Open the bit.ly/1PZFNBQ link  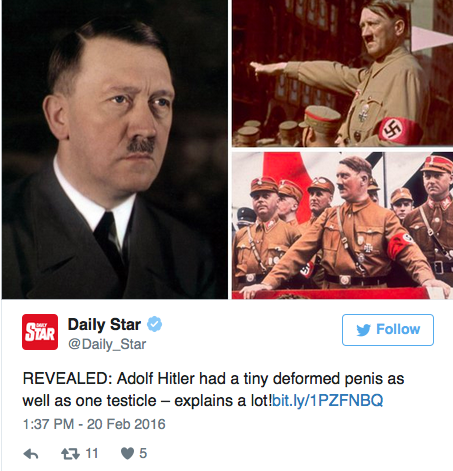coord(328,400)
